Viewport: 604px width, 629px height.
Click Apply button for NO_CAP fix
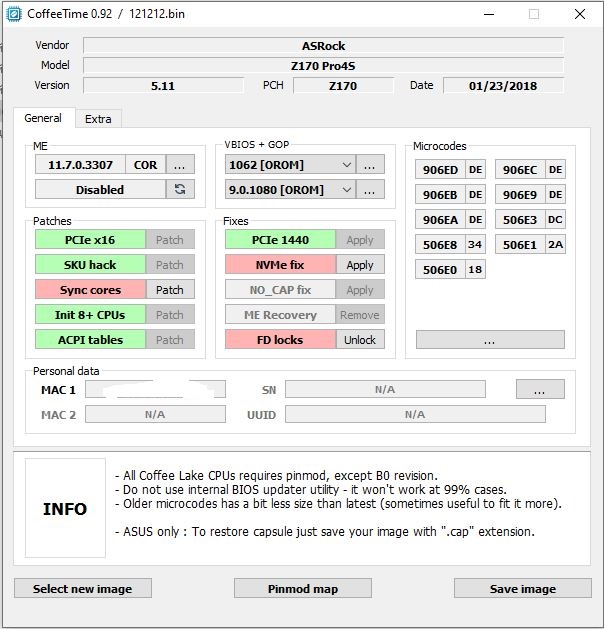point(360,289)
